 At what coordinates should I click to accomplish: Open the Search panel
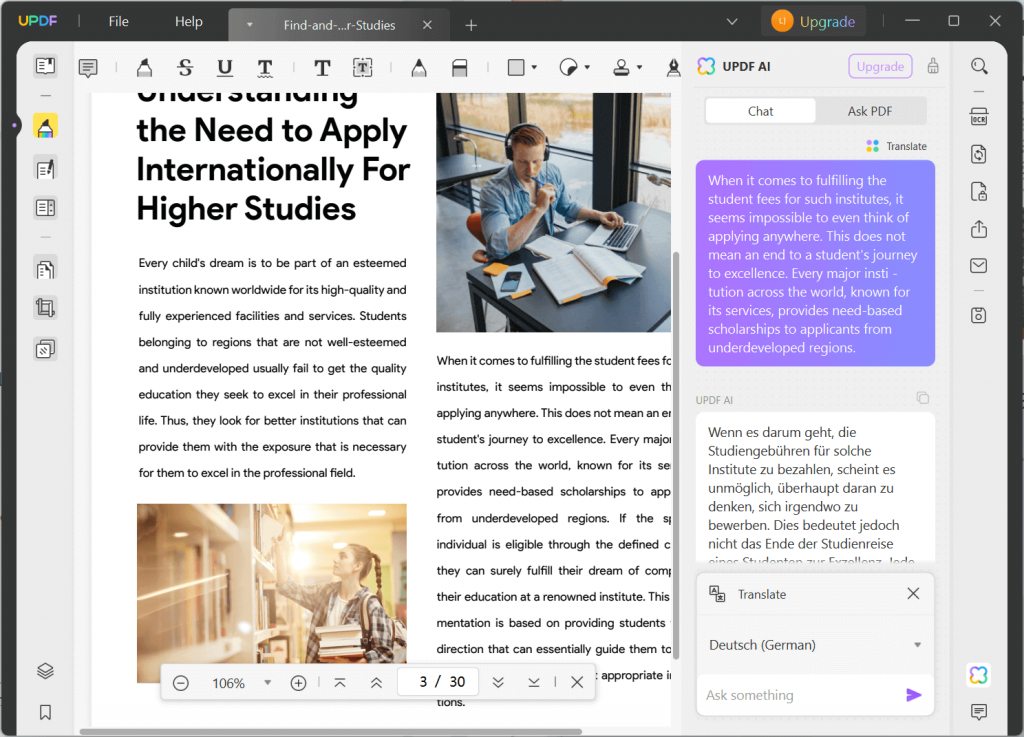pyautogui.click(x=978, y=66)
